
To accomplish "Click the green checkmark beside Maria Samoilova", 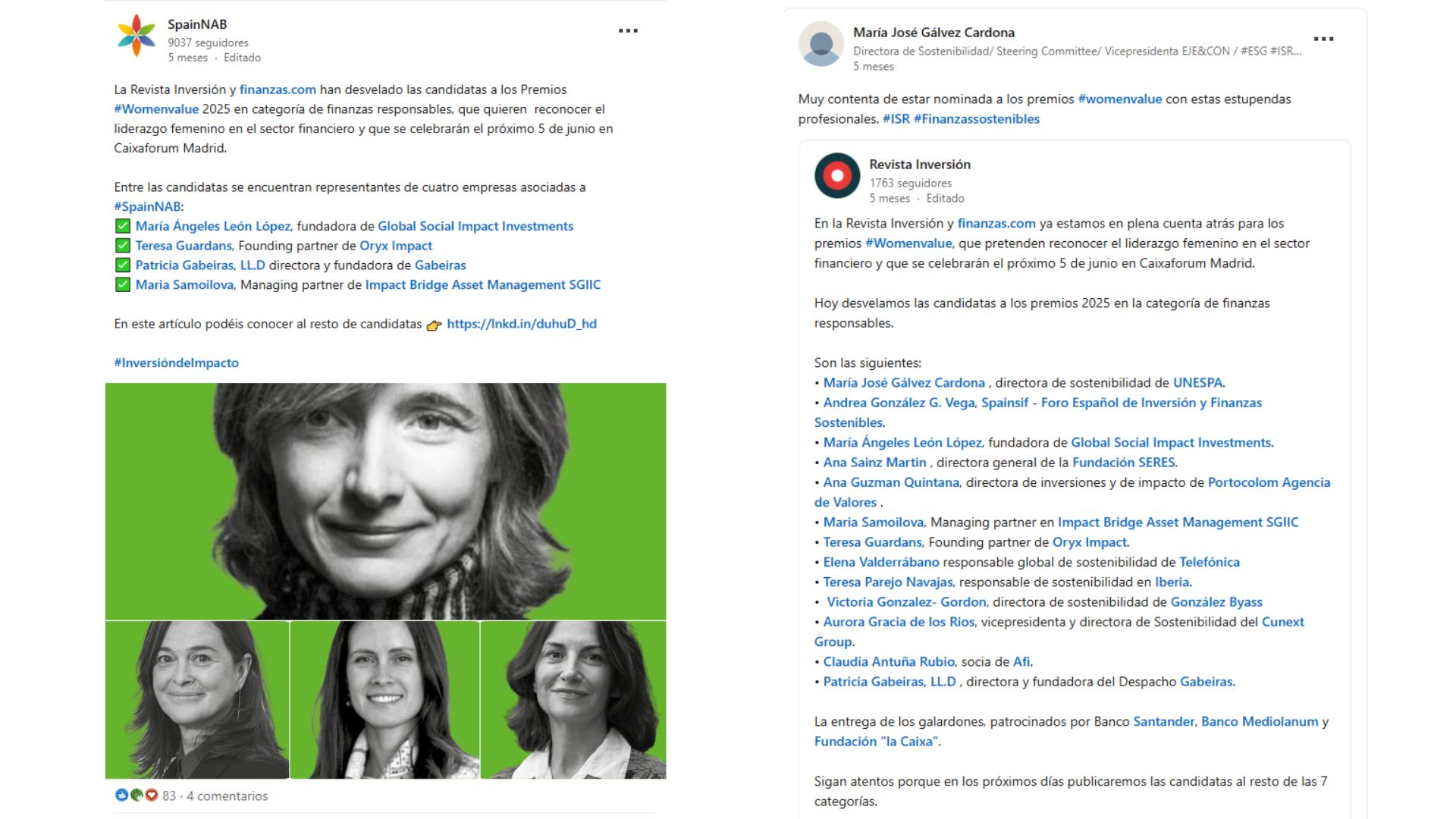I will pos(122,285).
